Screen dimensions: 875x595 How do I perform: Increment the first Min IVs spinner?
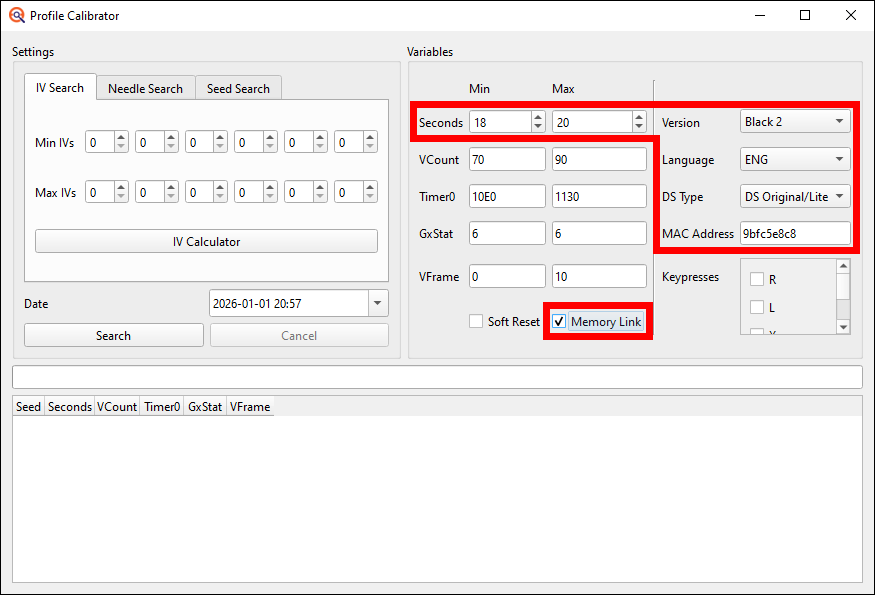click(x=121, y=136)
